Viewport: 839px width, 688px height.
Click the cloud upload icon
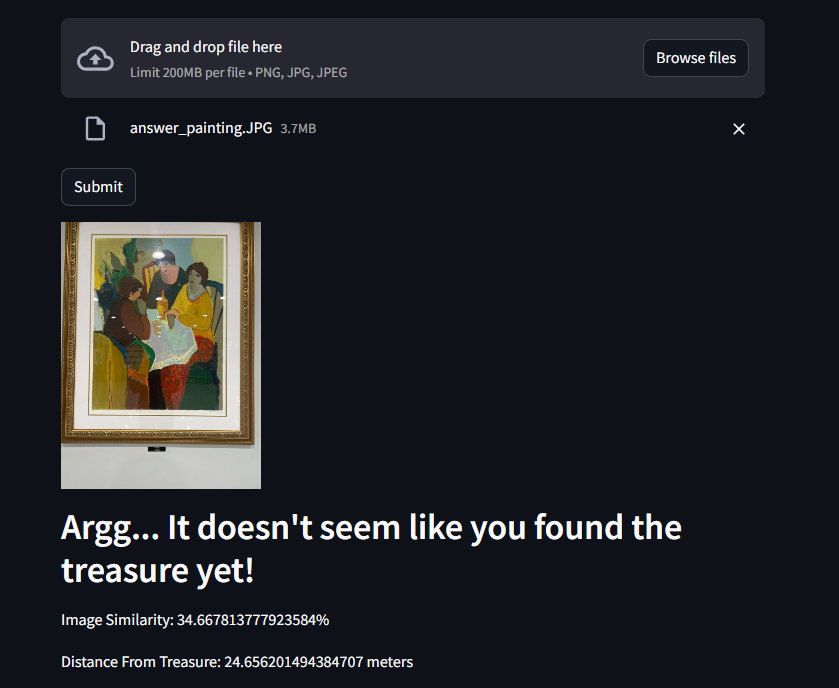click(95, 58)
